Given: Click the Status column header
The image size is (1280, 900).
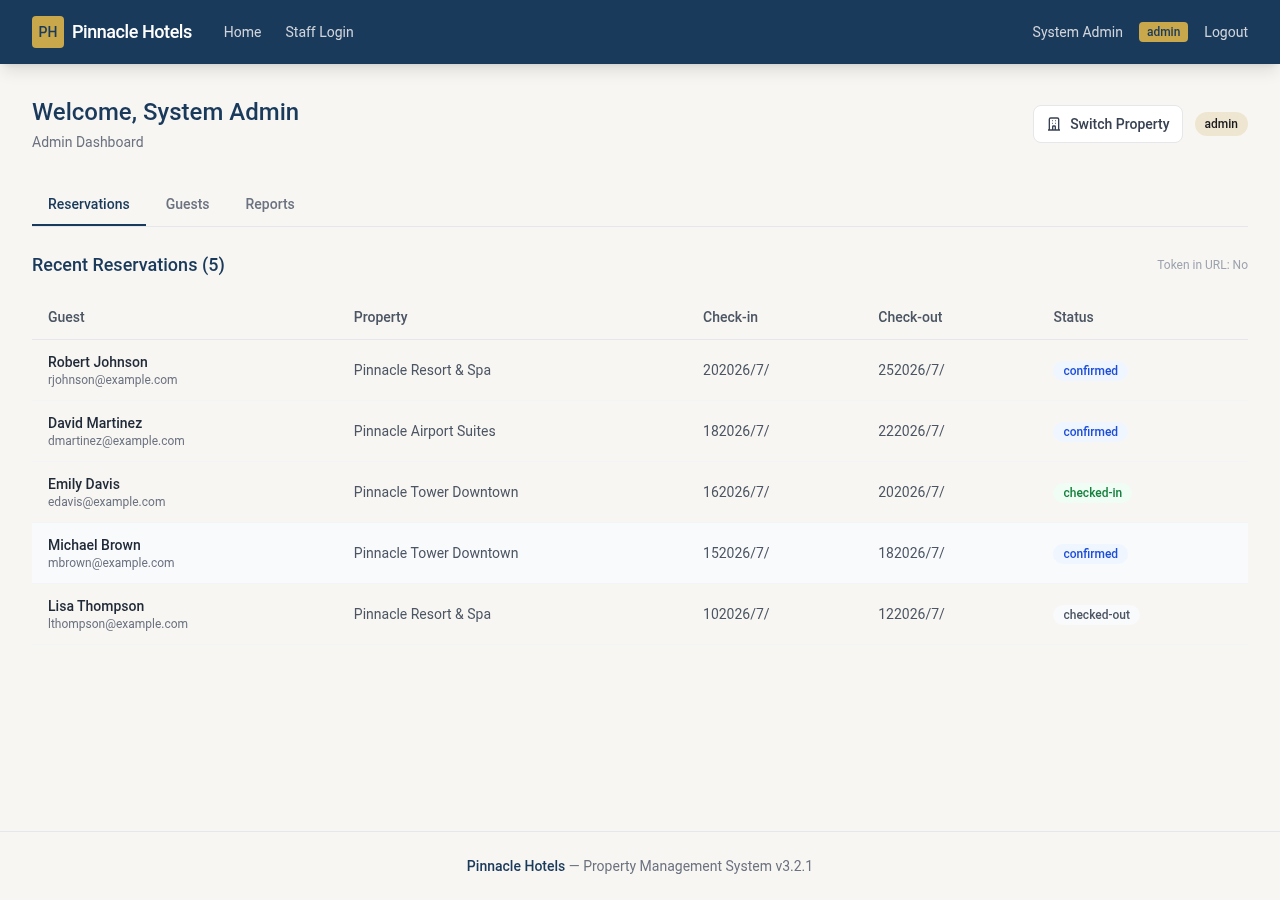Looking at the screenshot, I should click(x=1073, y=317).
